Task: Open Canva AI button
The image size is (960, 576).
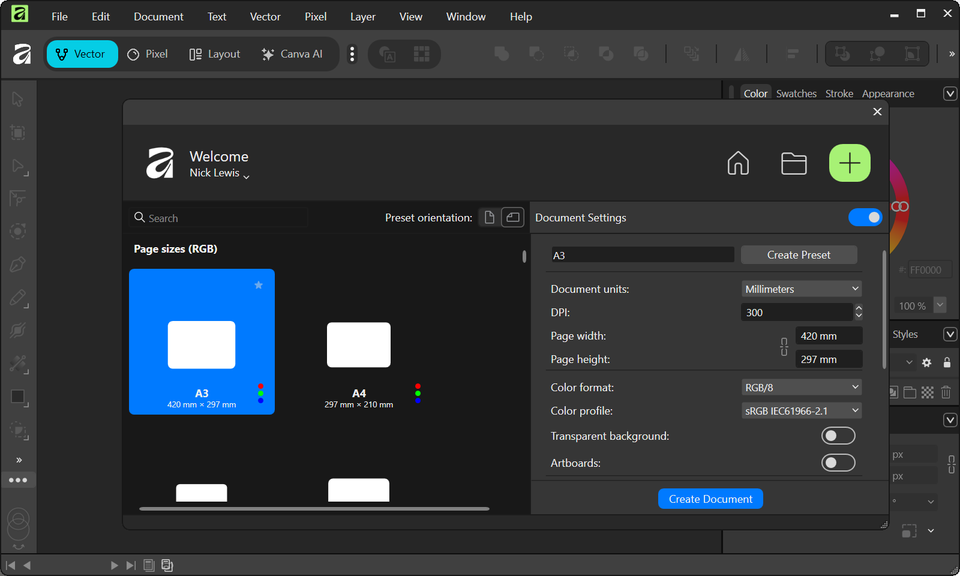Action: [x=292, y=54]
